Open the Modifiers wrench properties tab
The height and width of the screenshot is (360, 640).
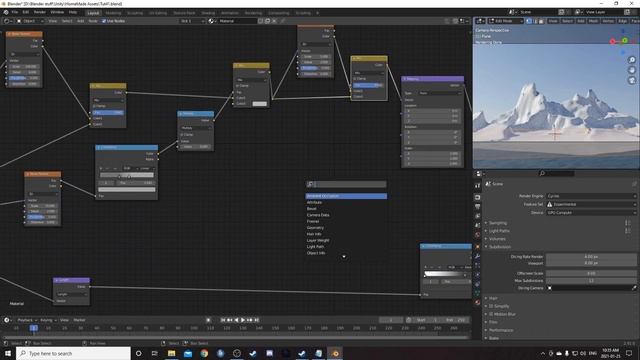(x=478, y=256)
